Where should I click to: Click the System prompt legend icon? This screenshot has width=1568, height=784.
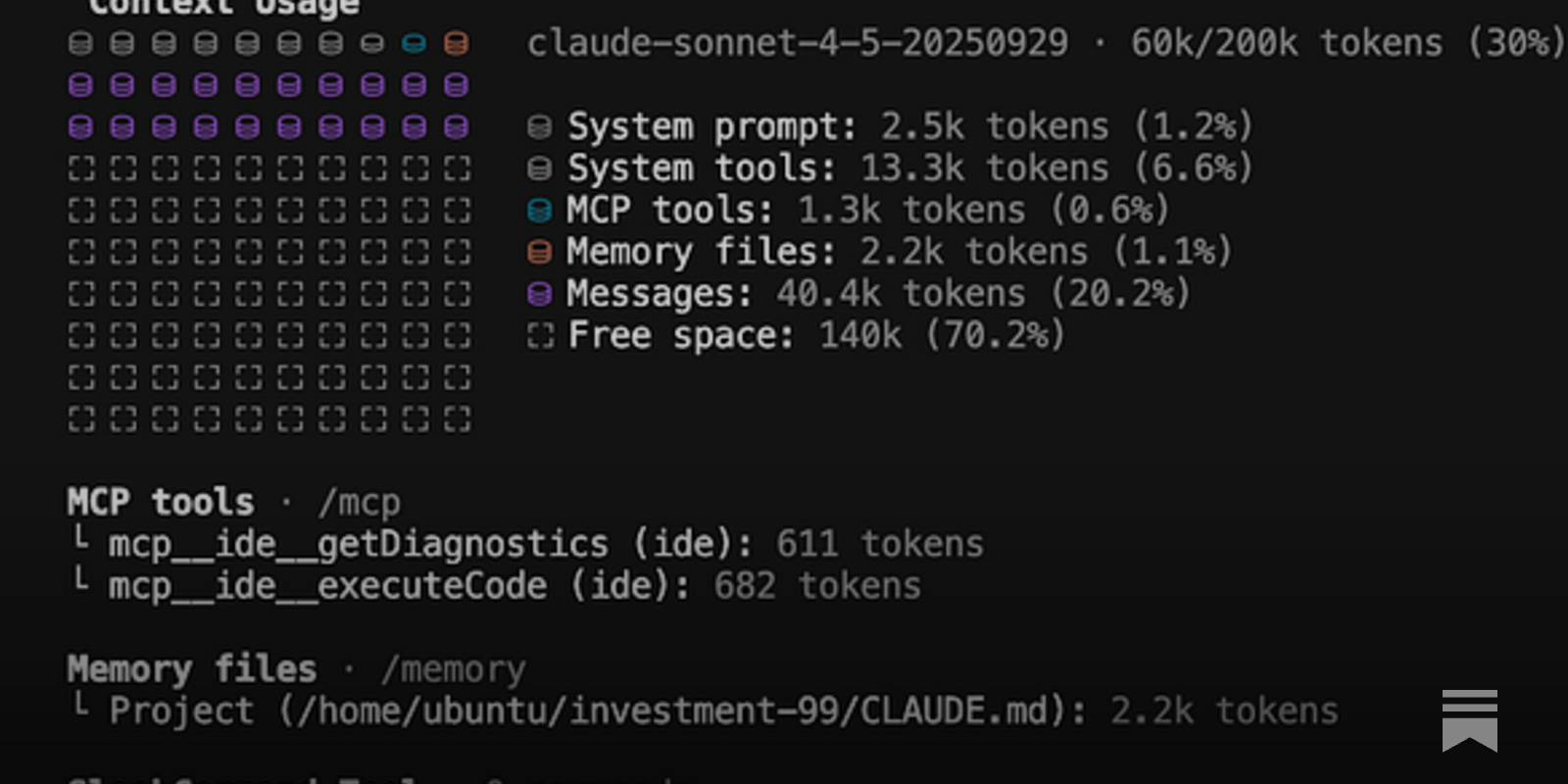pyautogui.click(x=539, y=127)
